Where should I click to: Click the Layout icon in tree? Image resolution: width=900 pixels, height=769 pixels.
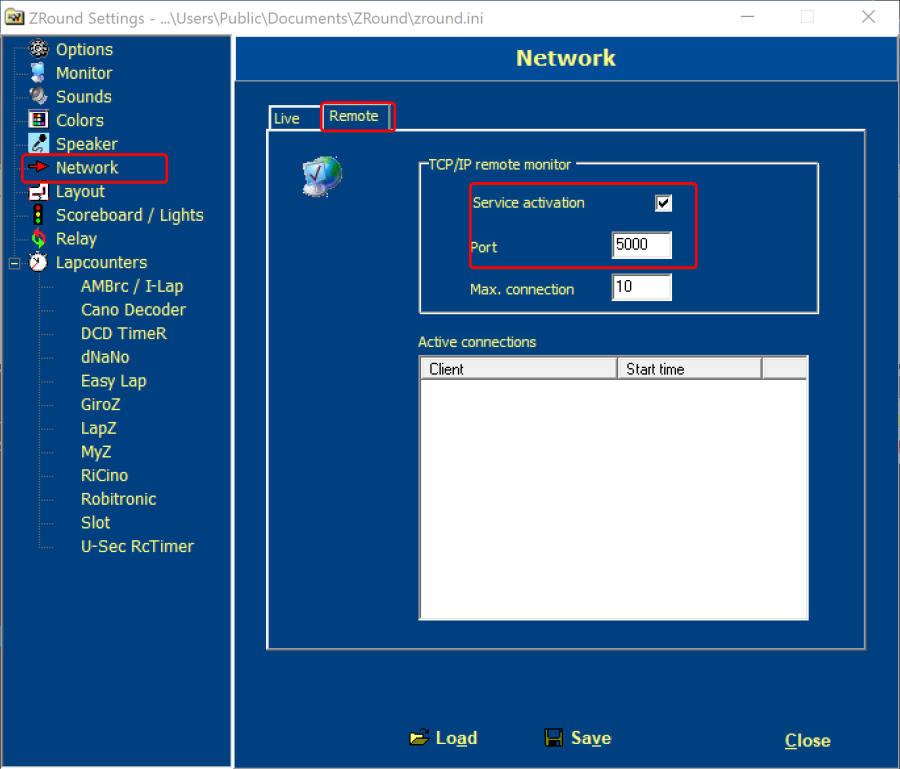[38, 191]
